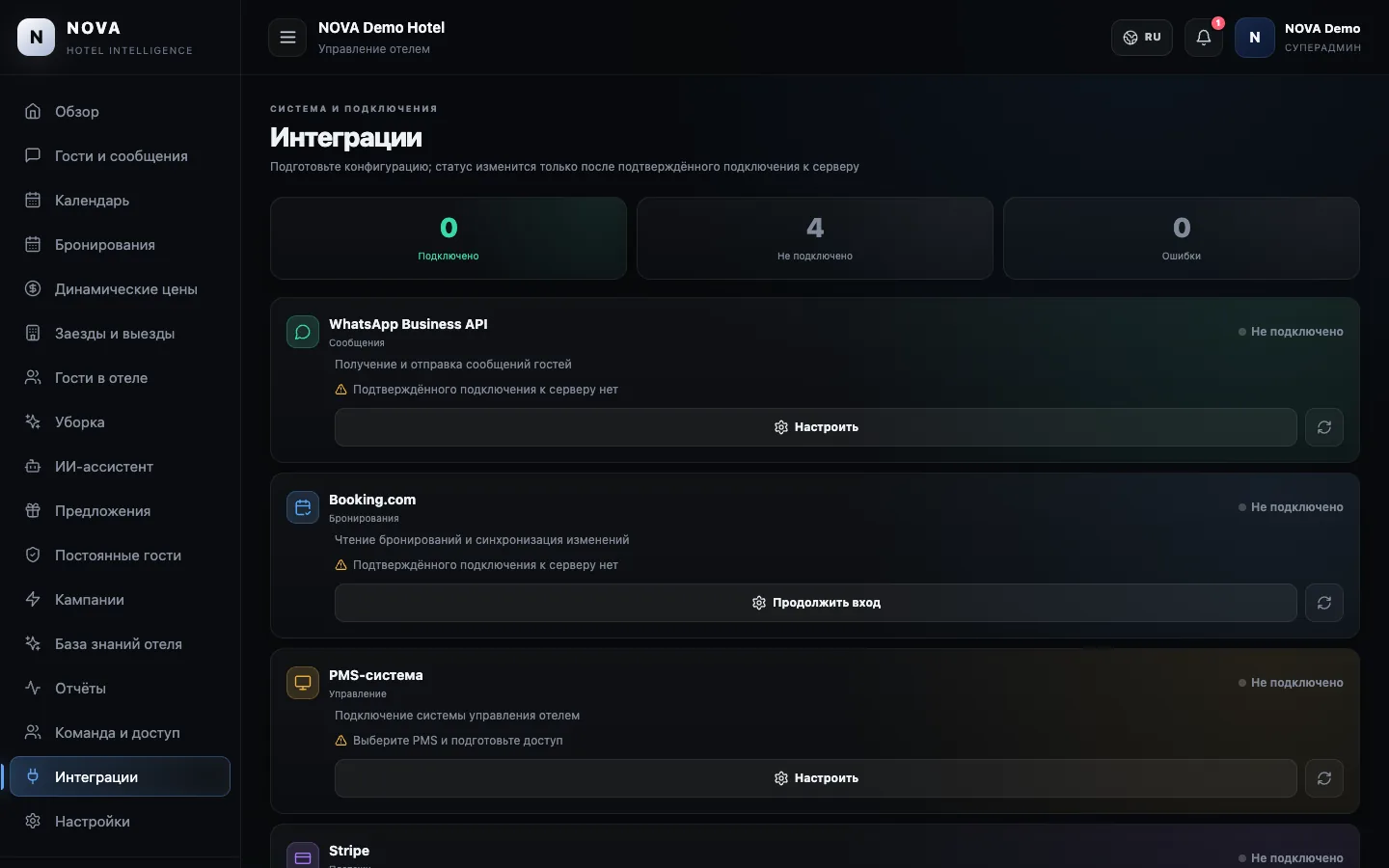
Task: Click the Подключено counter card
Action: point(449,238)
